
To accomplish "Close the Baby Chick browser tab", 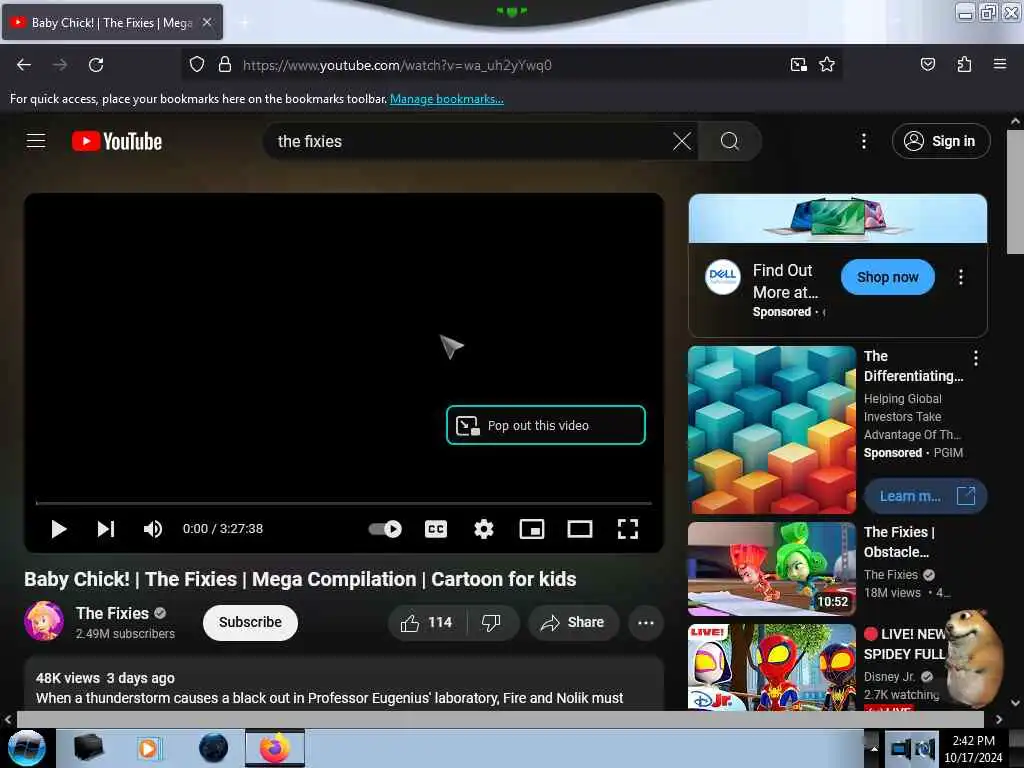I will coord(207,22).
